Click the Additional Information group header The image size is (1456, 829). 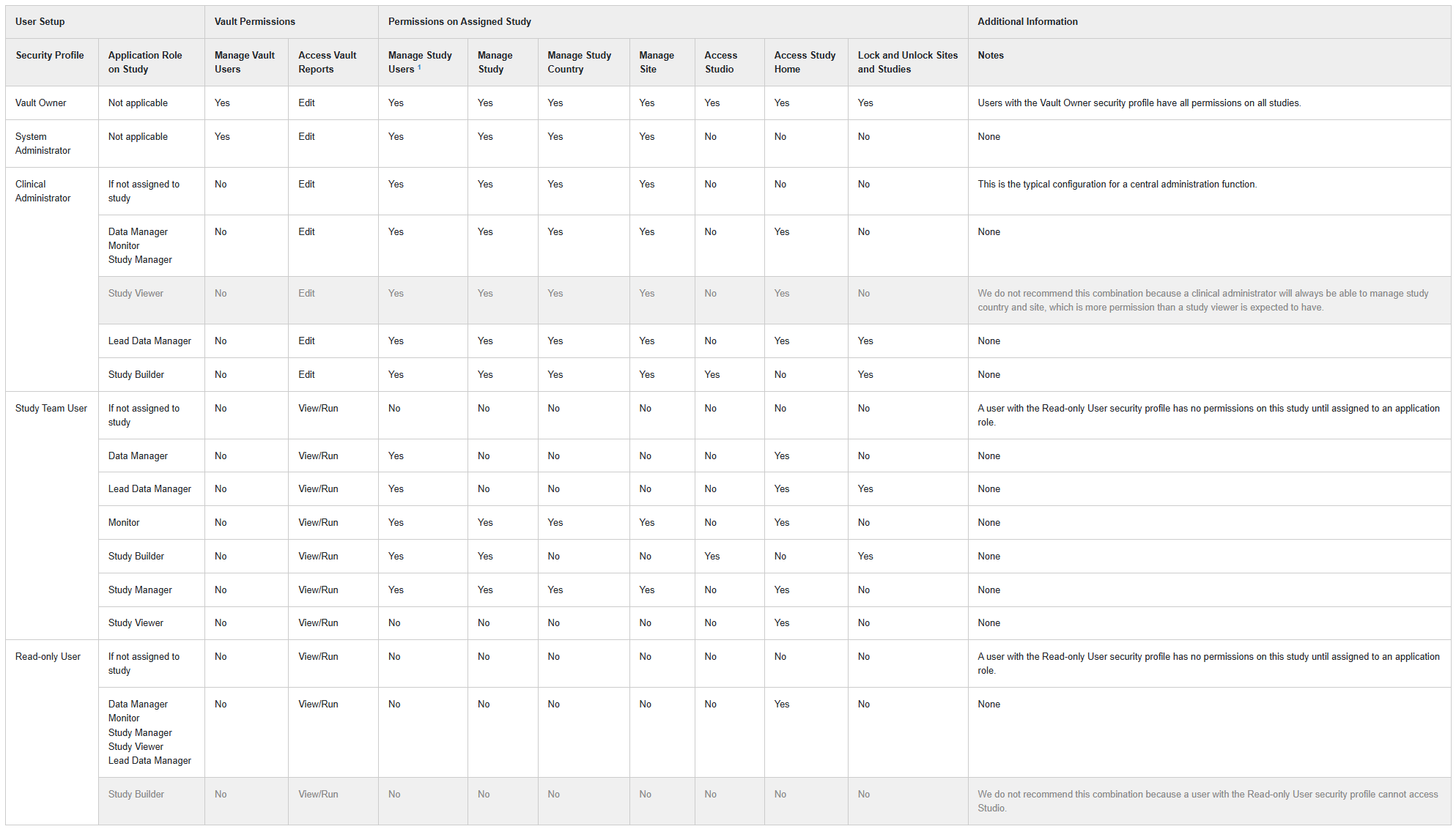click(1027, 22)
